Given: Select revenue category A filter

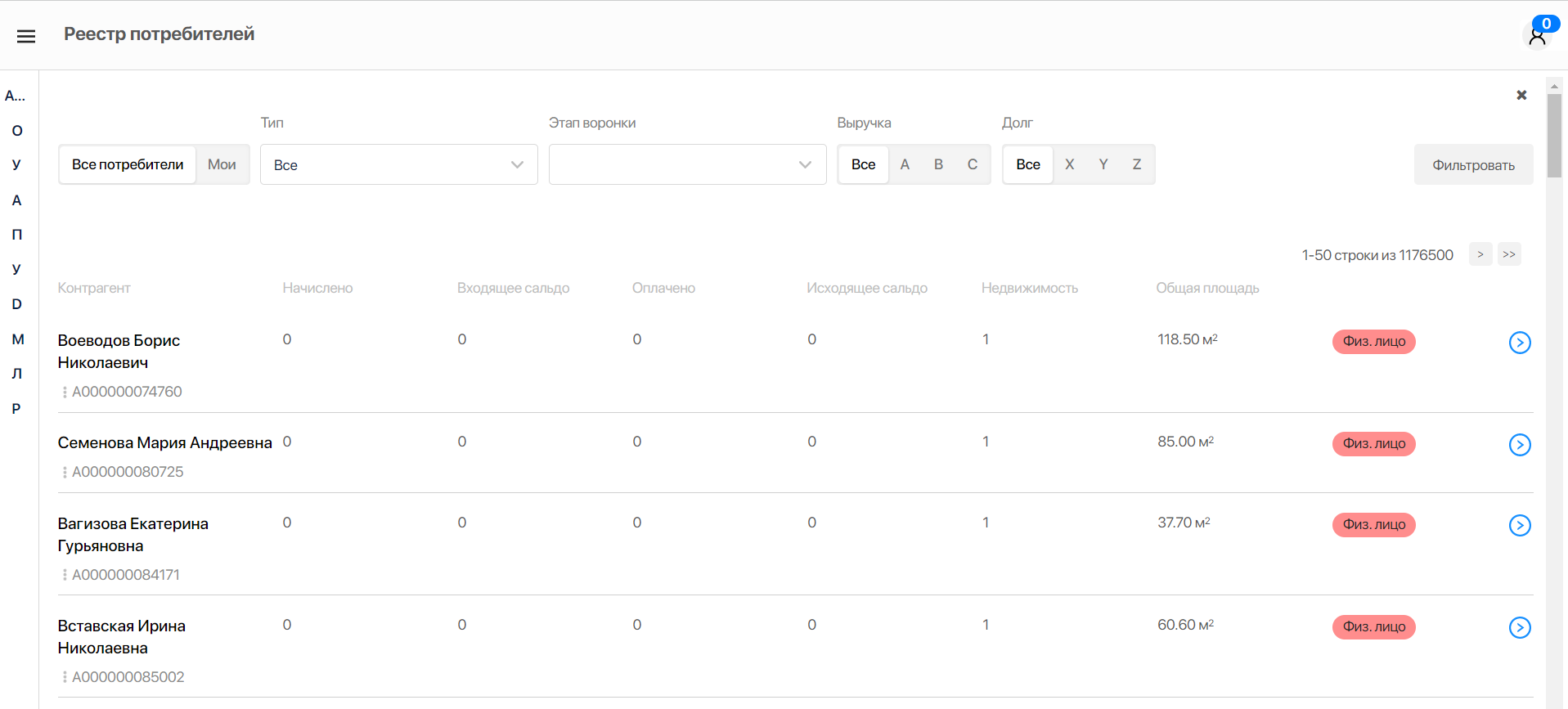Looking at the screenshot, I should point(905,164).
